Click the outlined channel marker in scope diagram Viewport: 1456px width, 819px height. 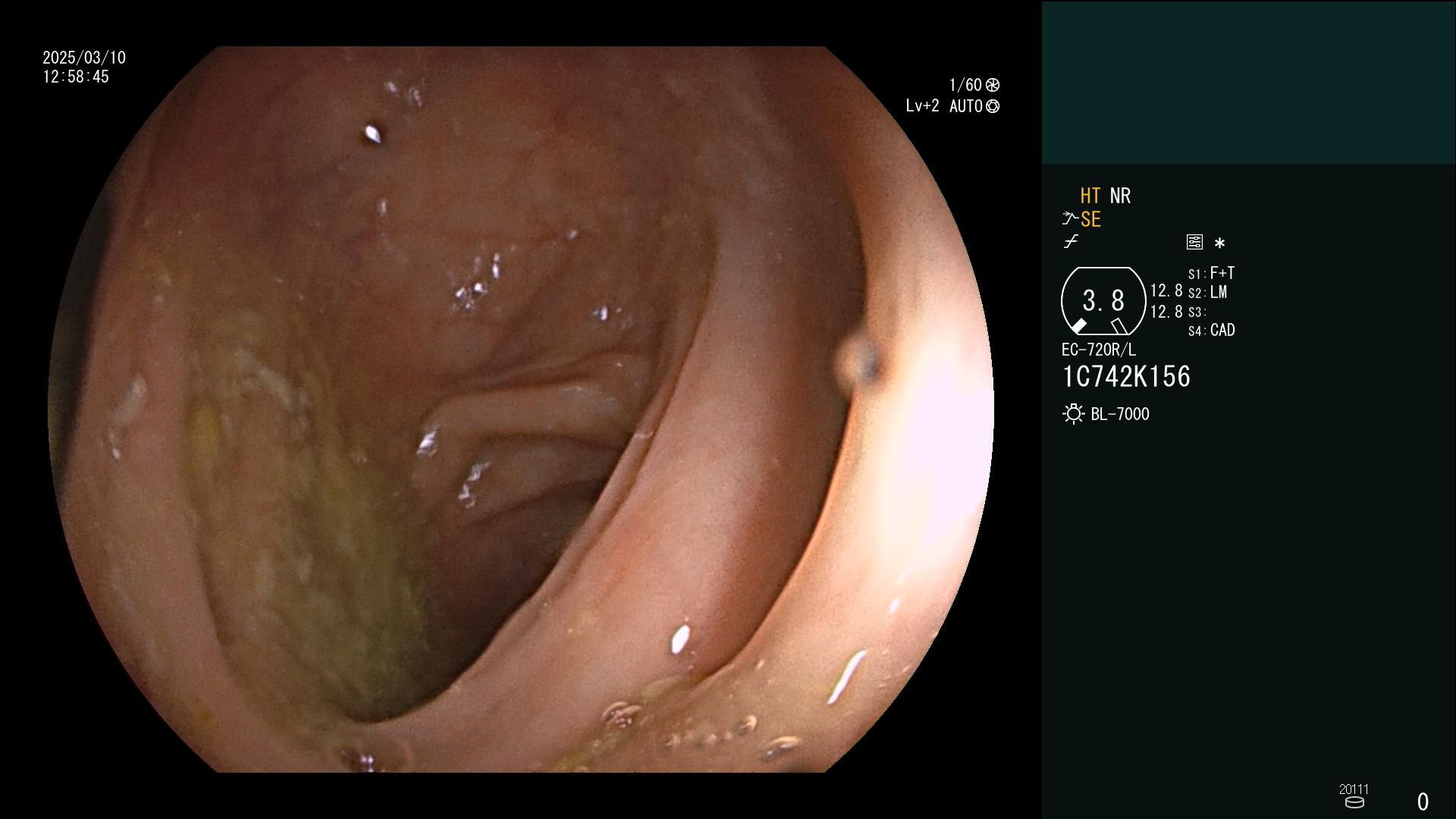1119,326
